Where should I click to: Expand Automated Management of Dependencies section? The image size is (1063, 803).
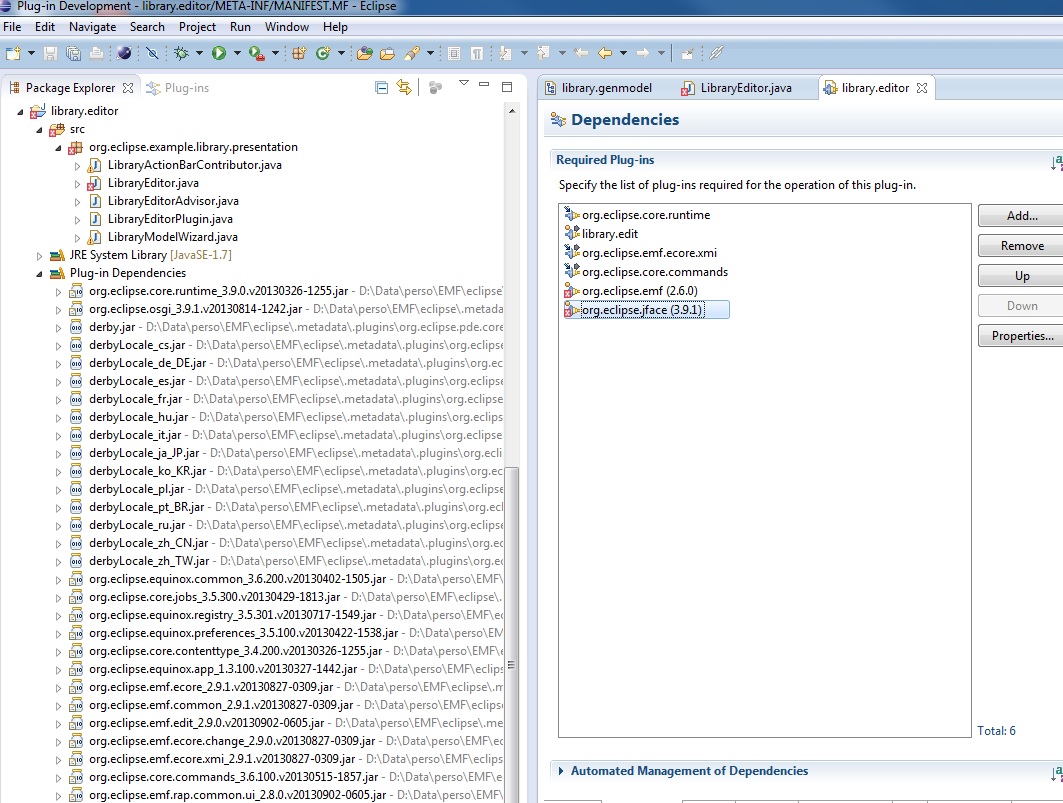pyautogui.click(x=561, y=771)
